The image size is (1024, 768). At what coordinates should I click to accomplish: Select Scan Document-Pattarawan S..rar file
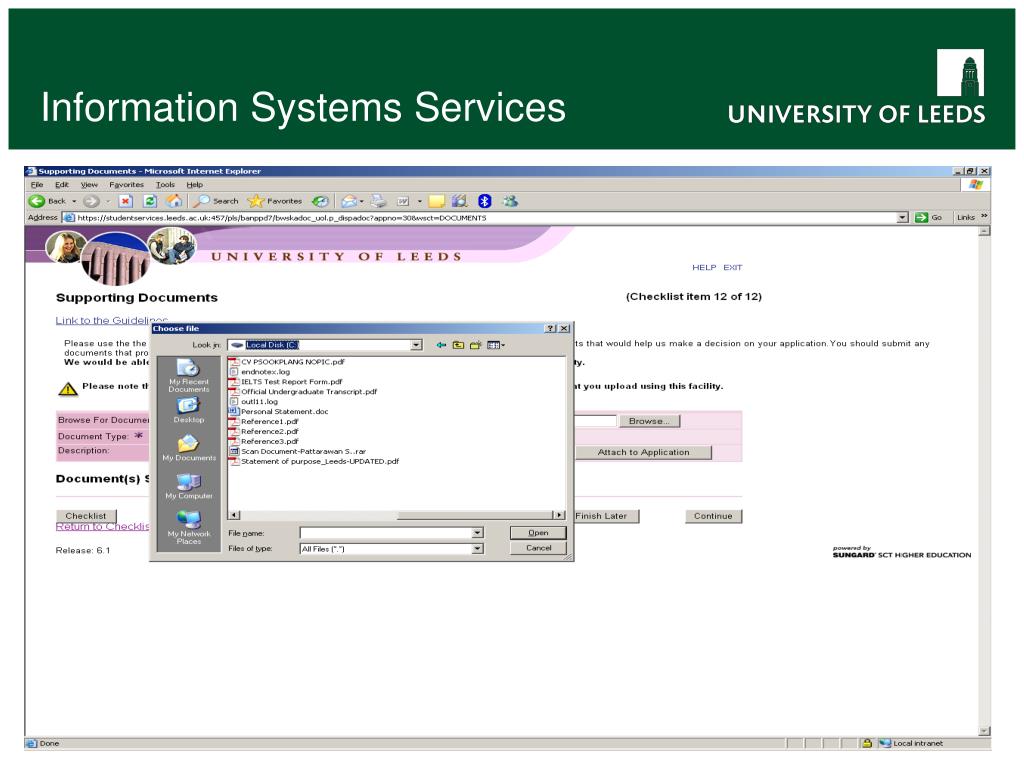(298, 451)
